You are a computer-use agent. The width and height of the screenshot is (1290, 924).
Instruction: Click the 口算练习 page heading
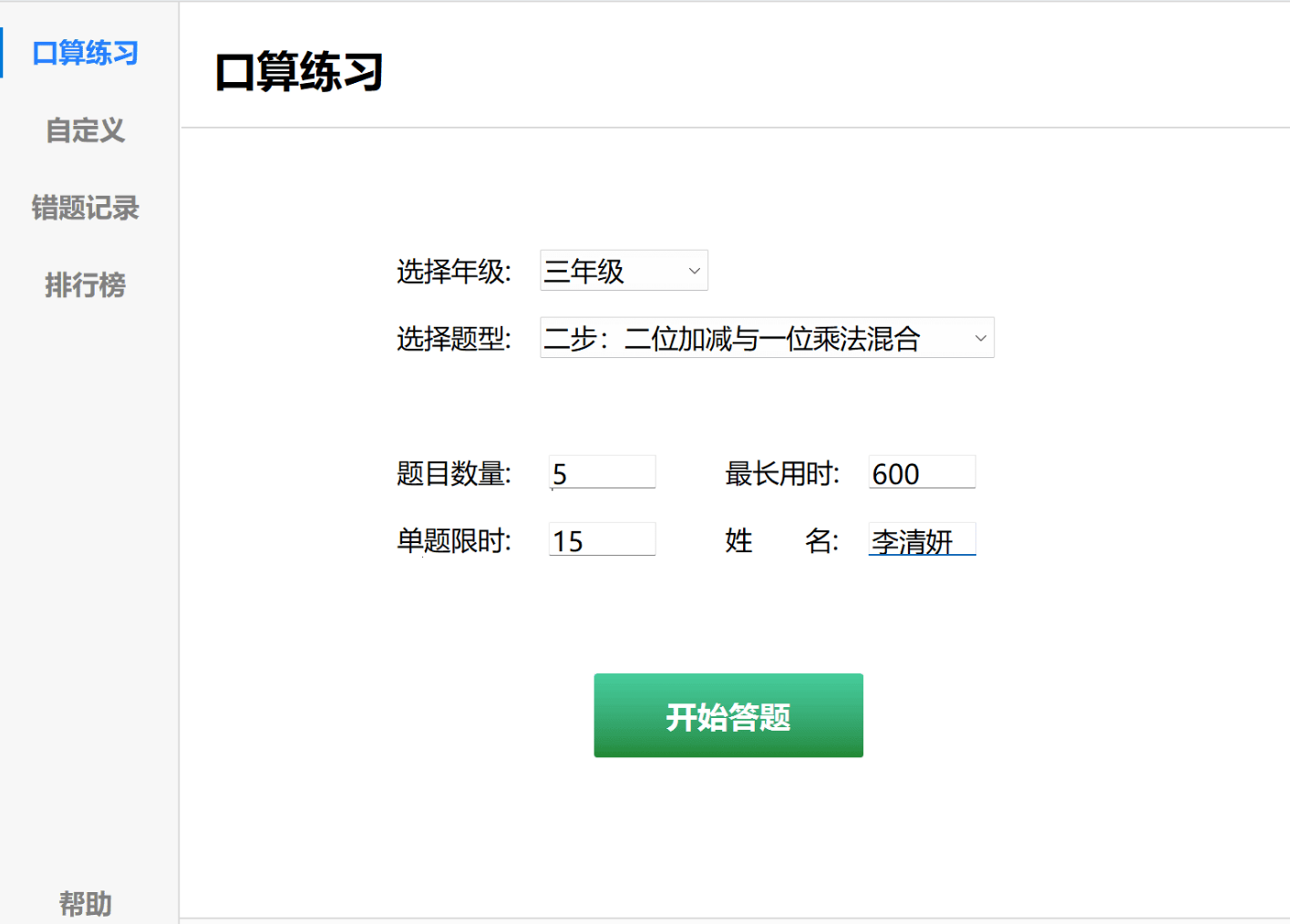(x=298, y=72)
